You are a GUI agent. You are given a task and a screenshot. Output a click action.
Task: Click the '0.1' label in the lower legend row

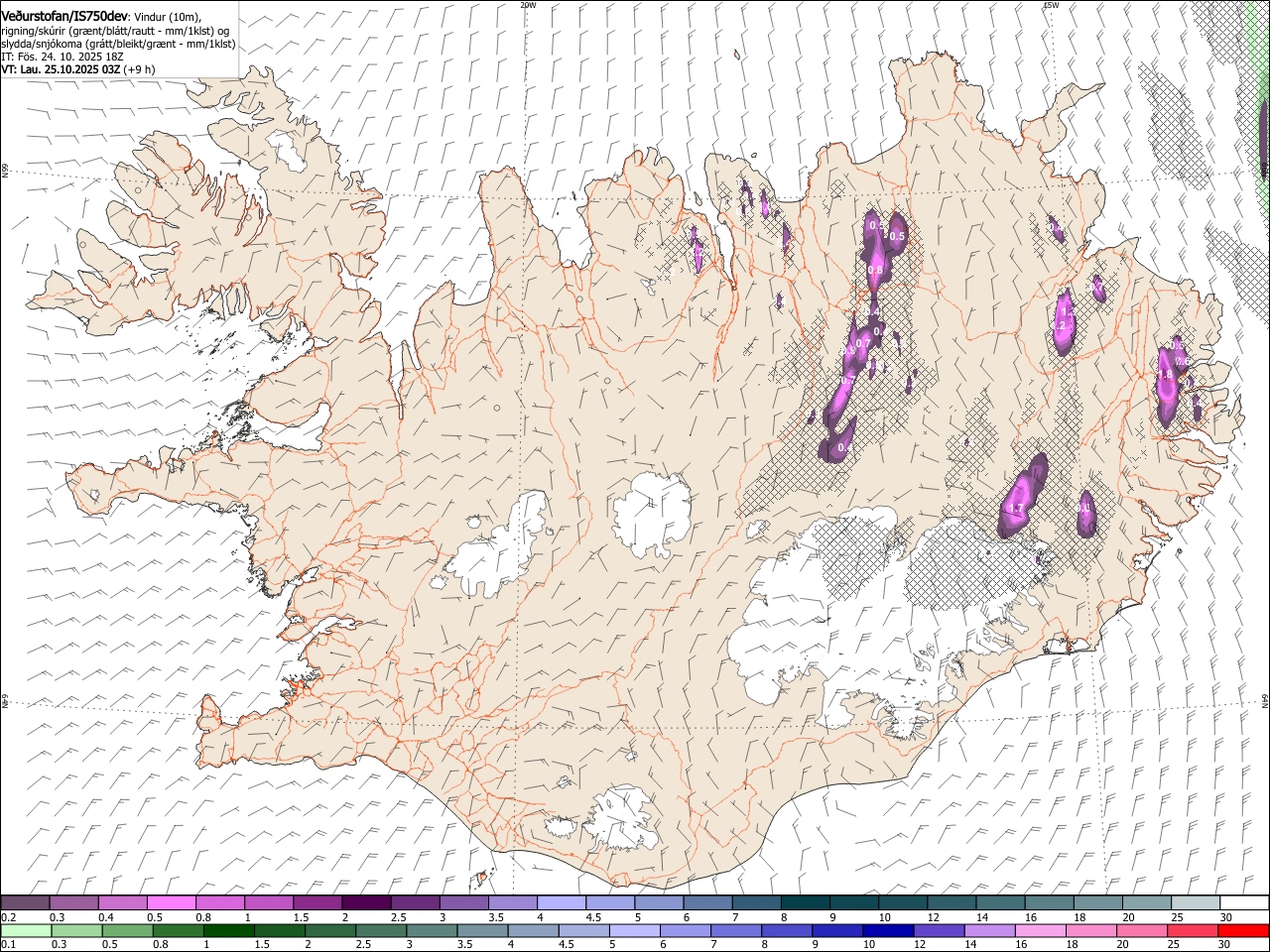(8, 945)
